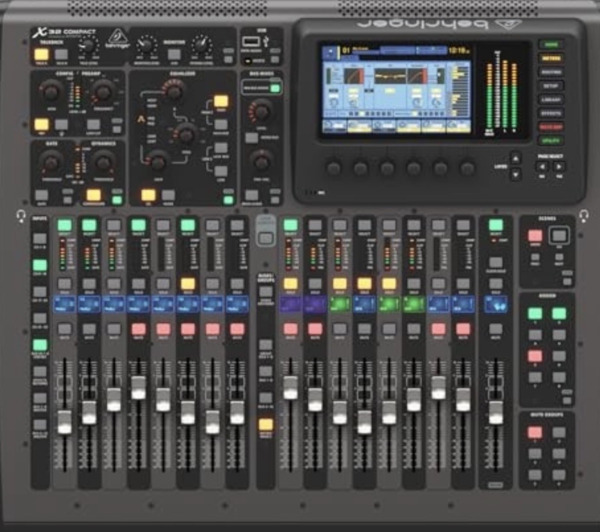The height and width of the screenshot is (532, 600).
Task: Click the headphone jack icon on the left edge
Action: (21, 216)
